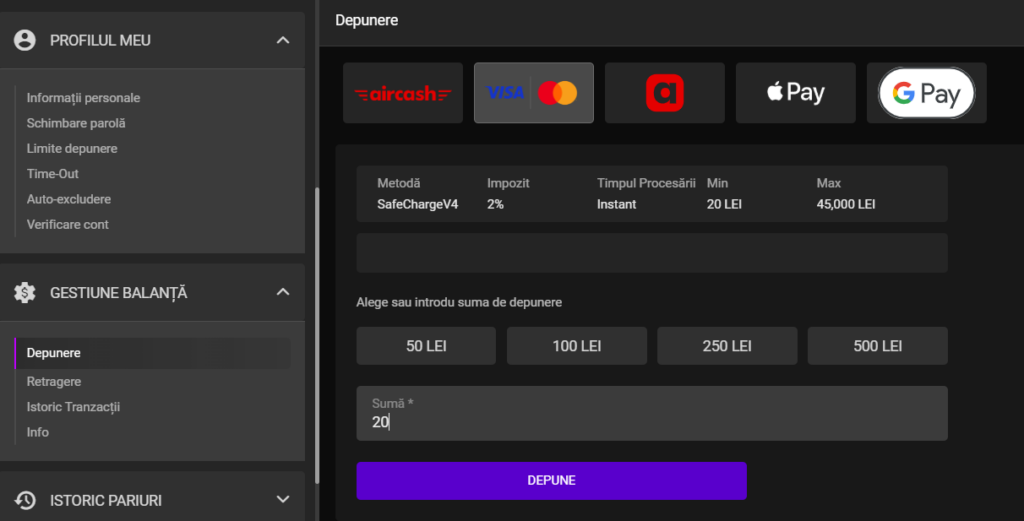Screen dimensions: 1024x521
Task: Click the Gestiune Balanță gear icon
Action: 25,292
